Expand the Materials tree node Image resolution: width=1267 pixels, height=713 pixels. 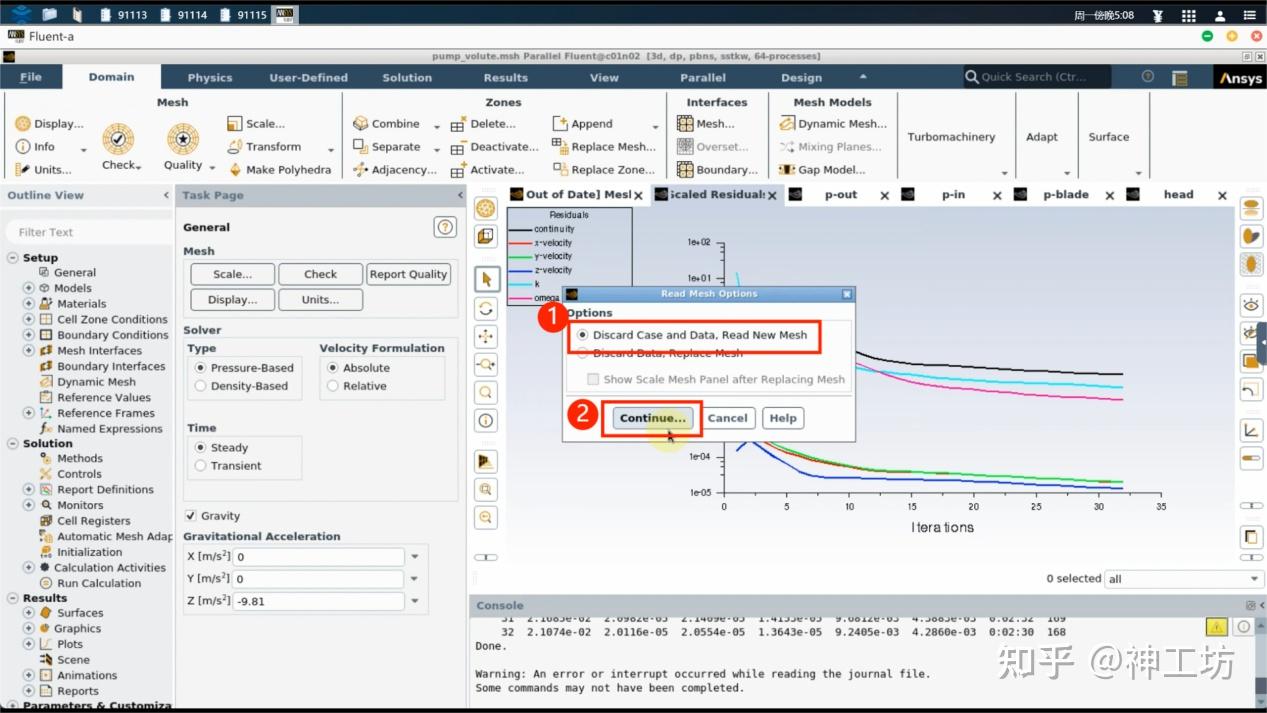coord(28,303)
